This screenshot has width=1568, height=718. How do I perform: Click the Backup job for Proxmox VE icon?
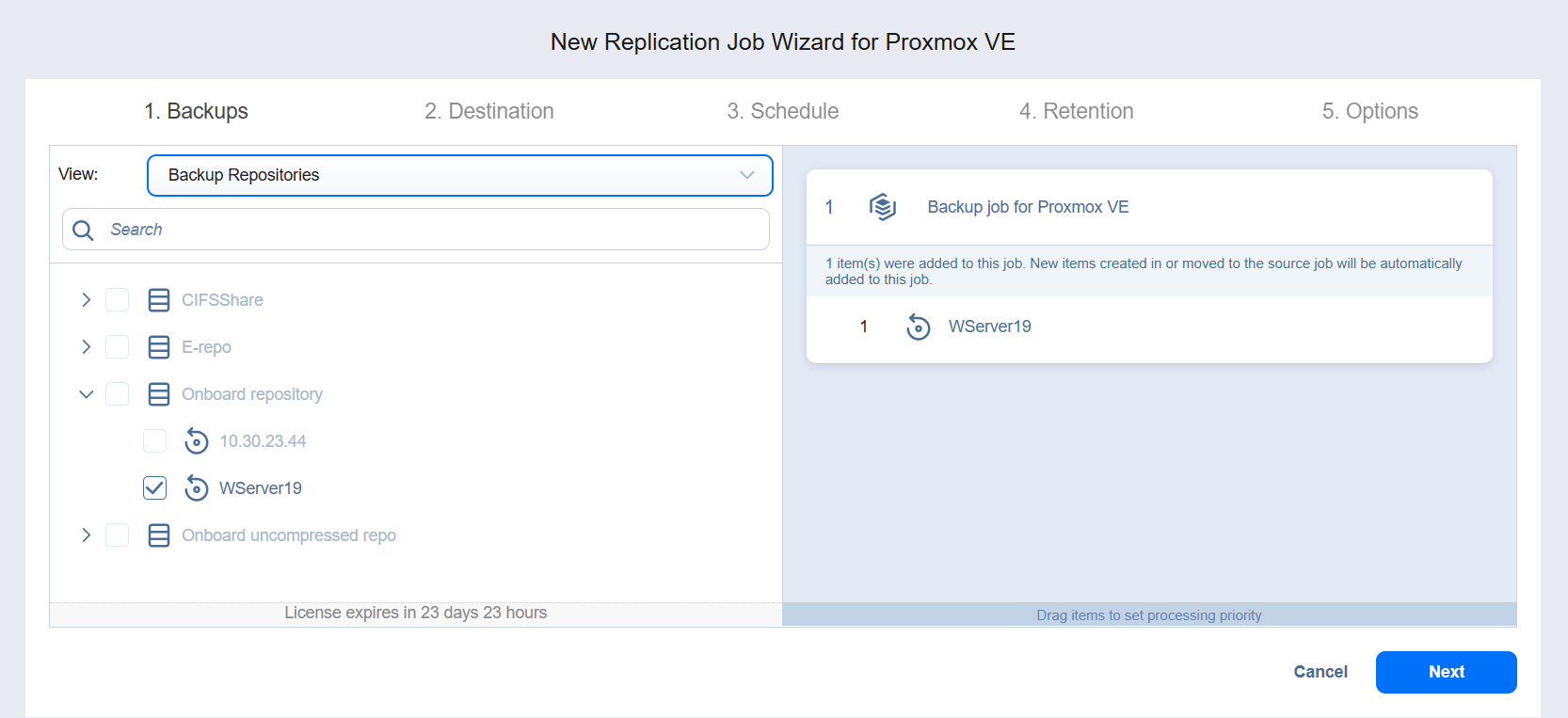pyautogui.click(x=882, y=207)
